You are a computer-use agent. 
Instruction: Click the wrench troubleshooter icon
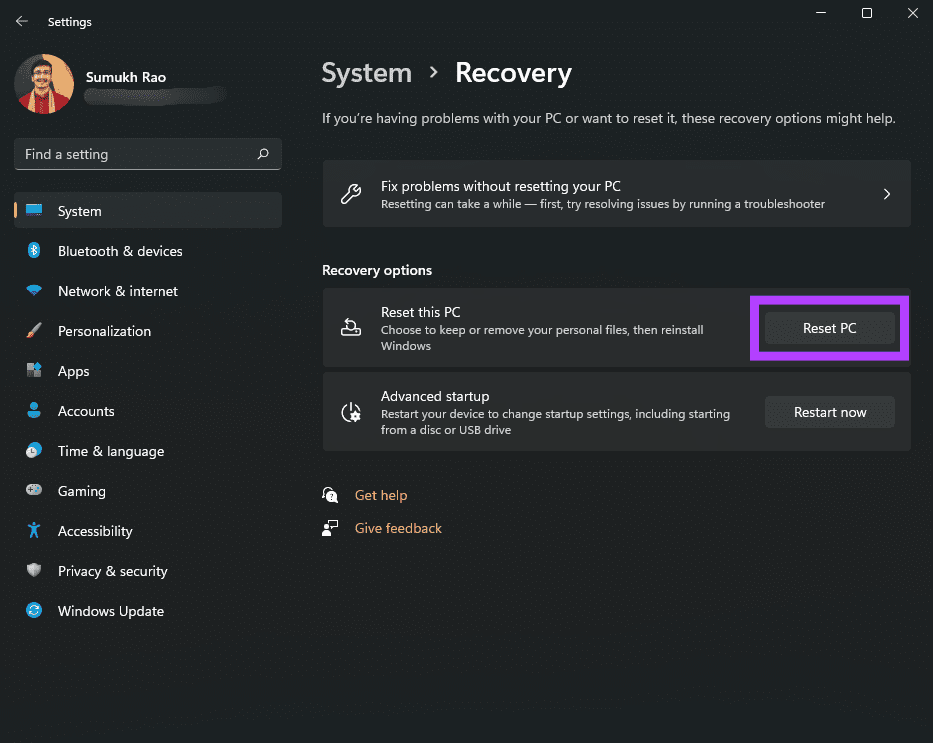(x=350, y=194)
